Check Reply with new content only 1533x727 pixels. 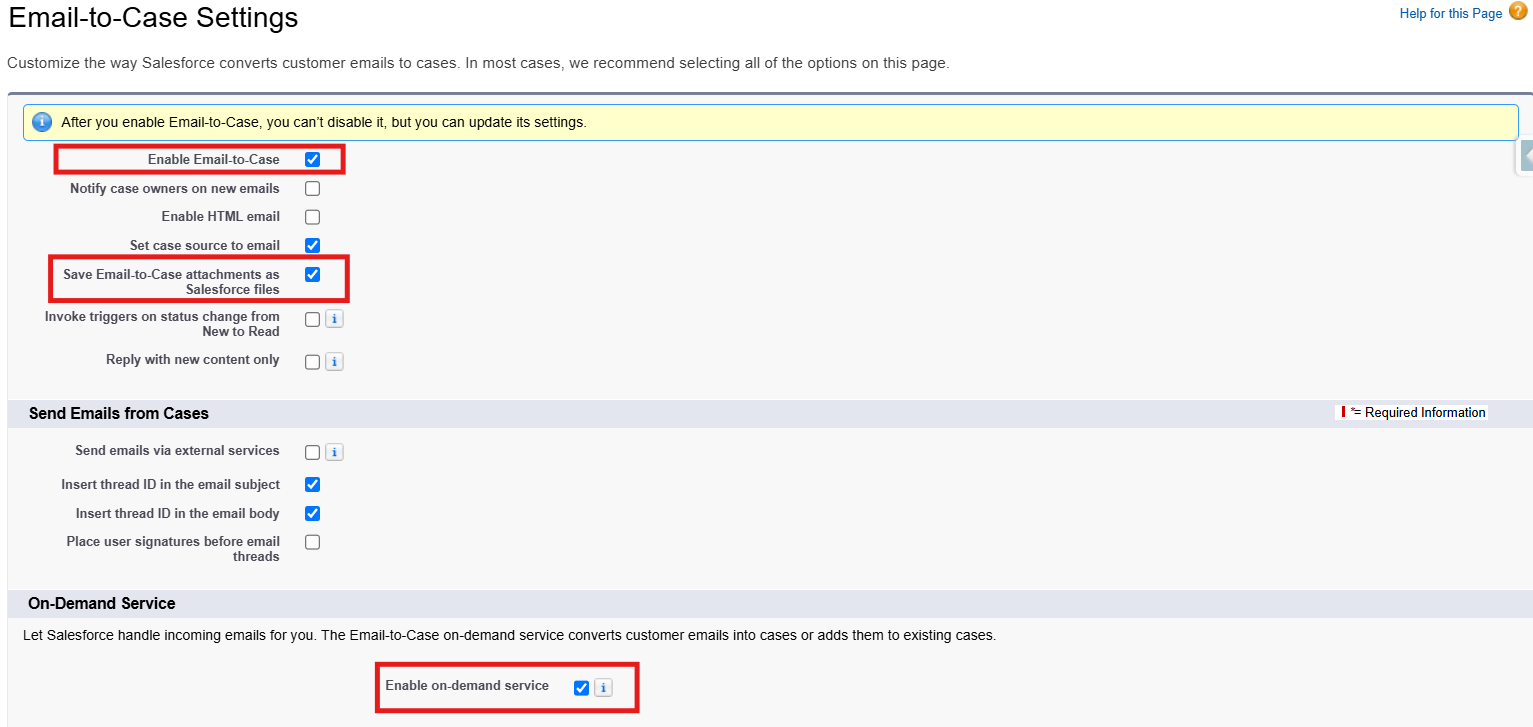pos(313,361)
